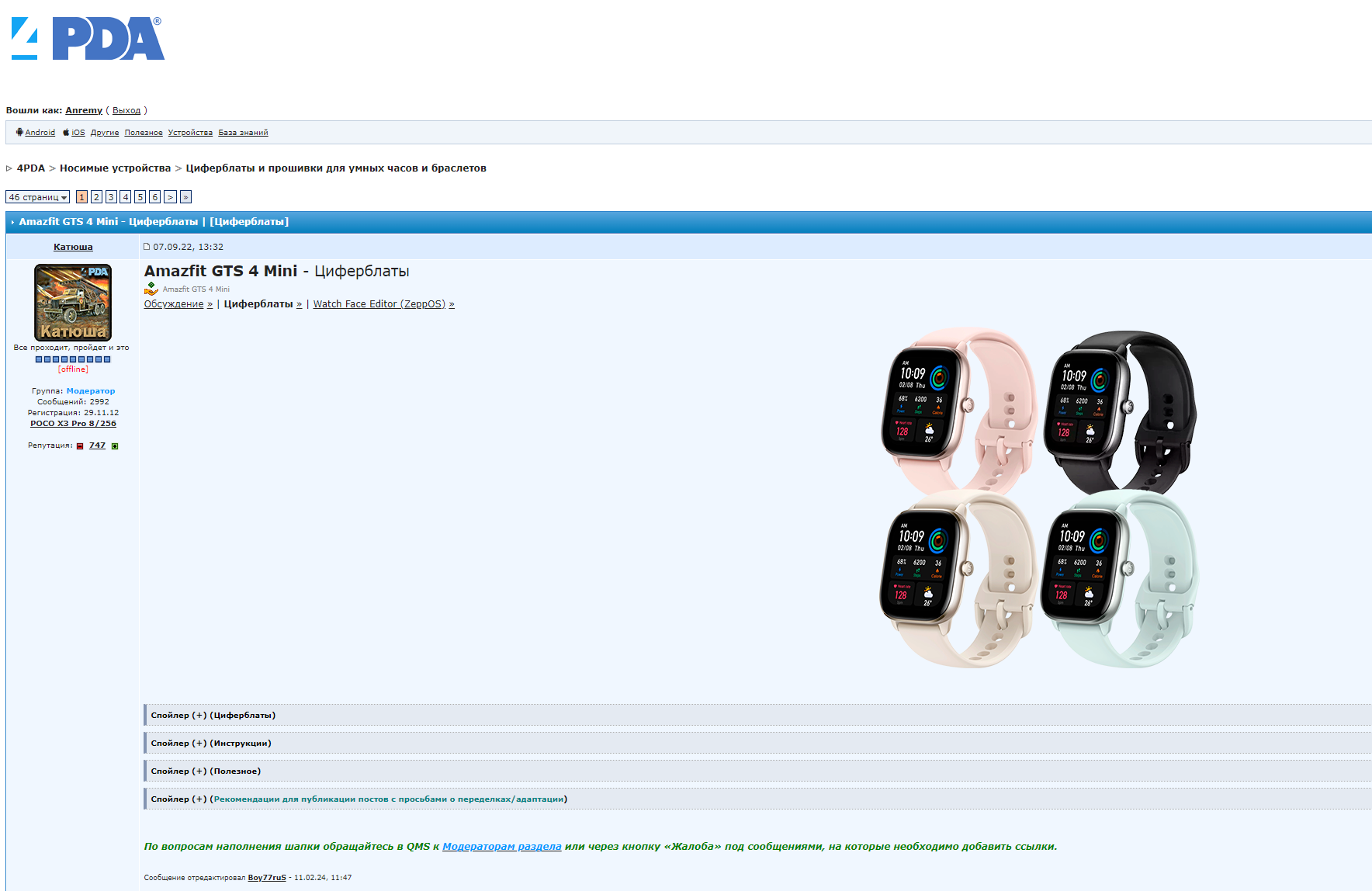1372x891 pixels.
Task: Click the 'Сообщений: 2992' text
Action: (73, 402)
